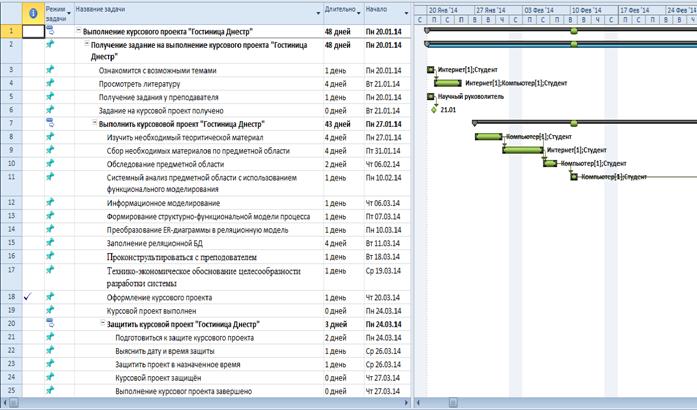Click the pin icon for 'Обследование предметной области'
The height and width of the screenshot is (410, 697).
tap(50, 163)
